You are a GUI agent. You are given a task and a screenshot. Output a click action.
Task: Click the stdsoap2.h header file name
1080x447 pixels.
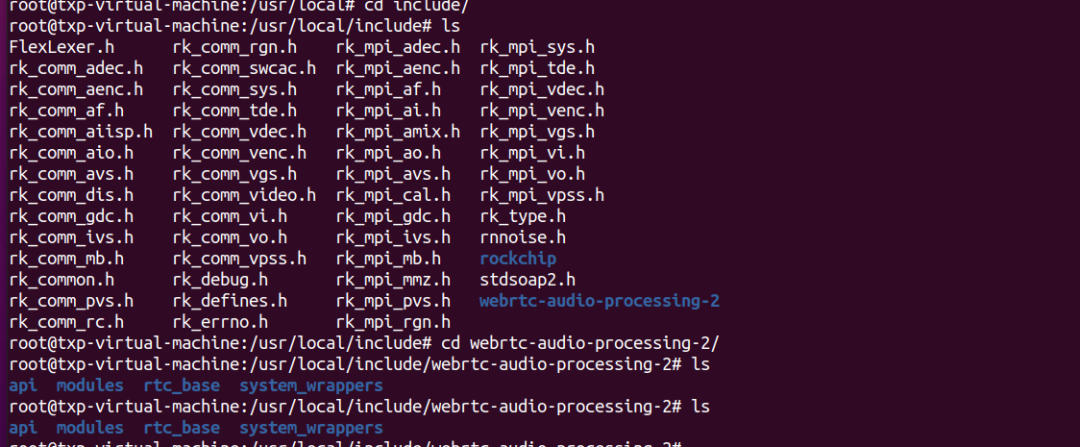point(527,279)
